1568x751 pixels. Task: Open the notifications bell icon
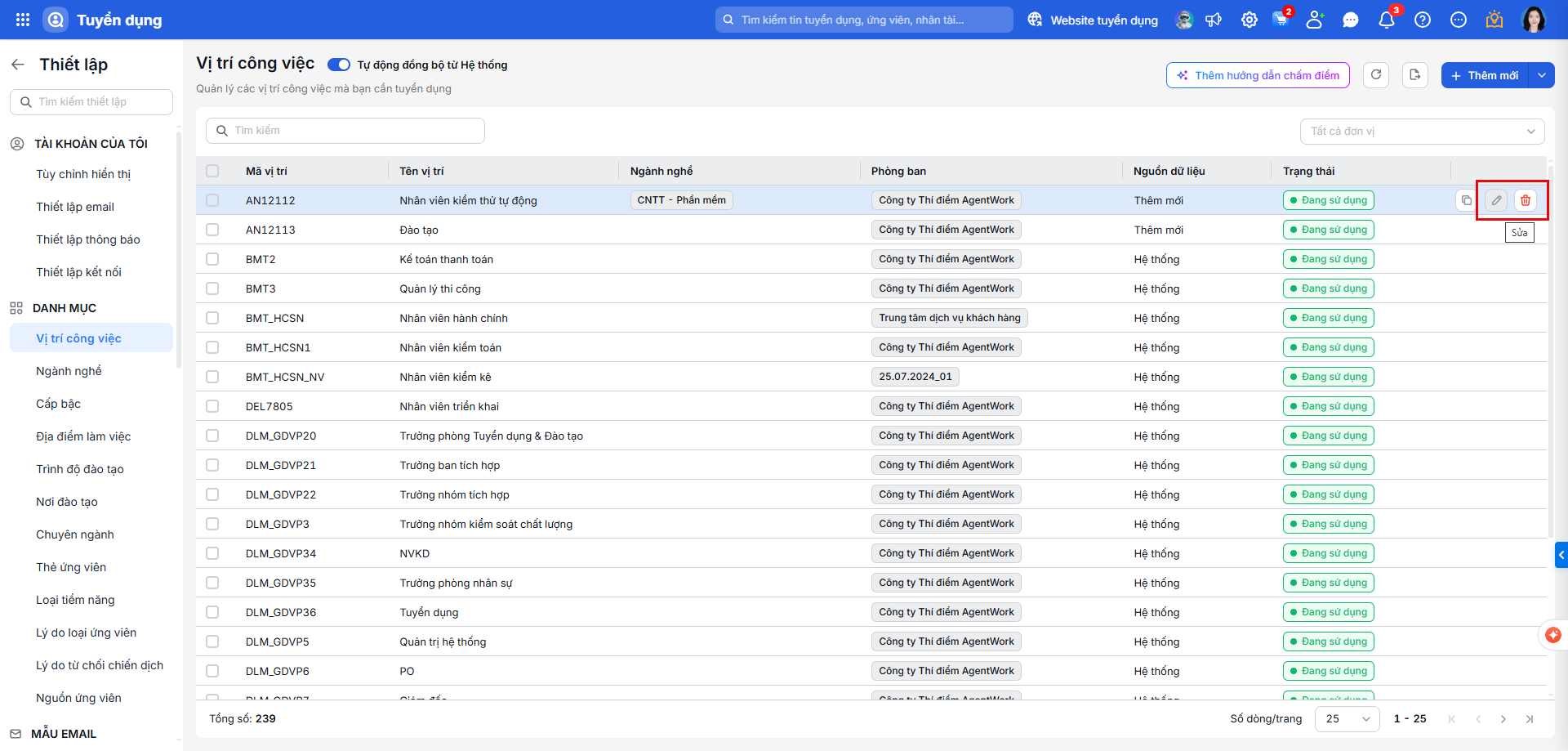[1387, 20]
